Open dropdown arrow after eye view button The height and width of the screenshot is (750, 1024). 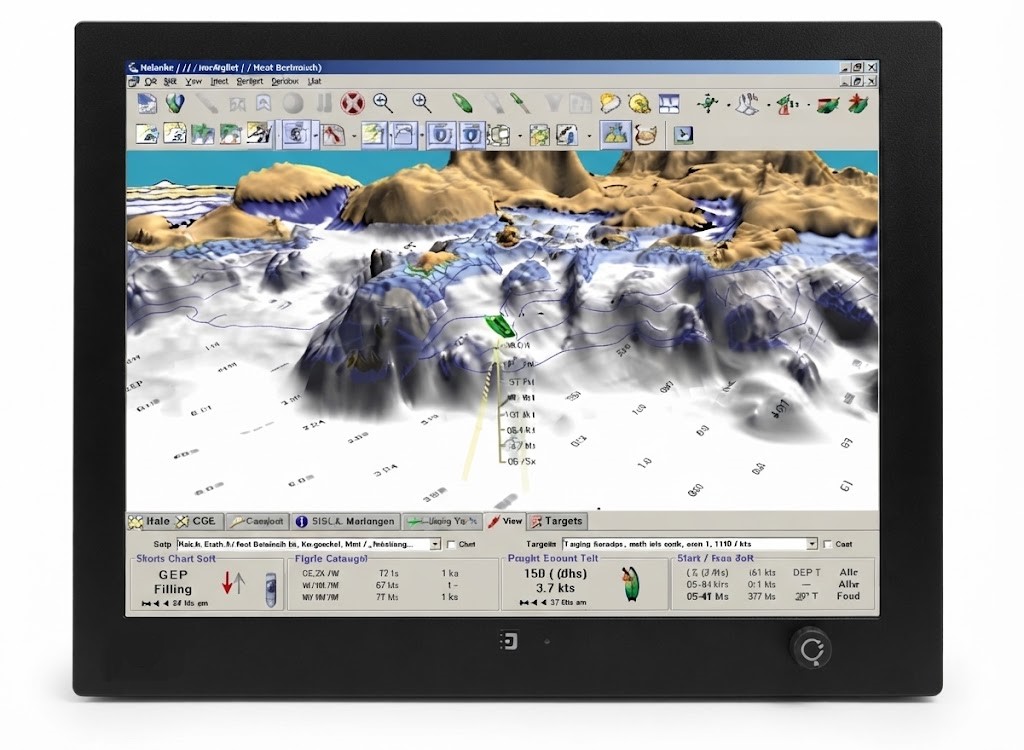(x=315, y=135)
